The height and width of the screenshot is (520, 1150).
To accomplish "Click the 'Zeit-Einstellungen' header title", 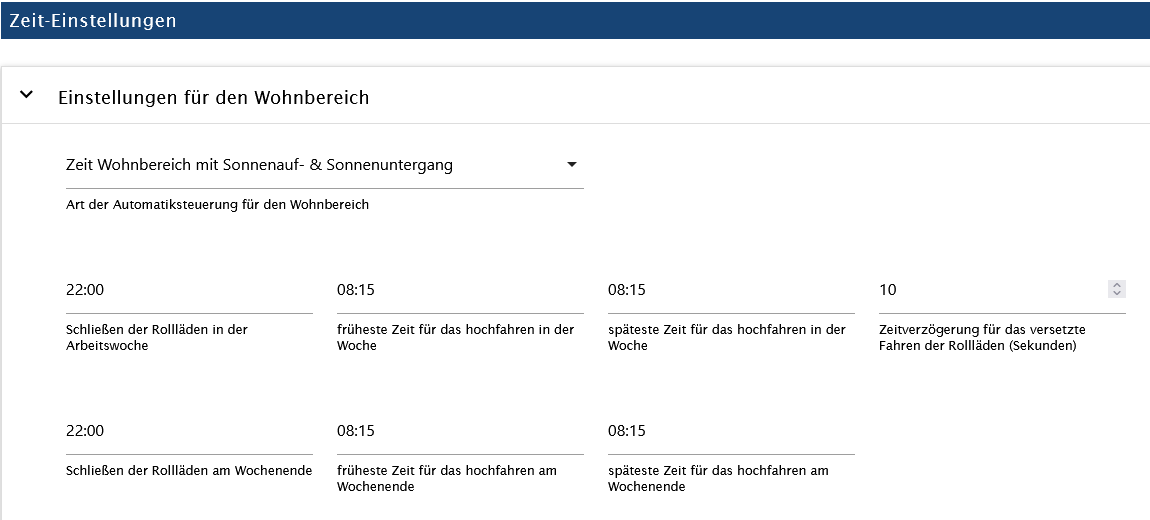I will 93,20.
